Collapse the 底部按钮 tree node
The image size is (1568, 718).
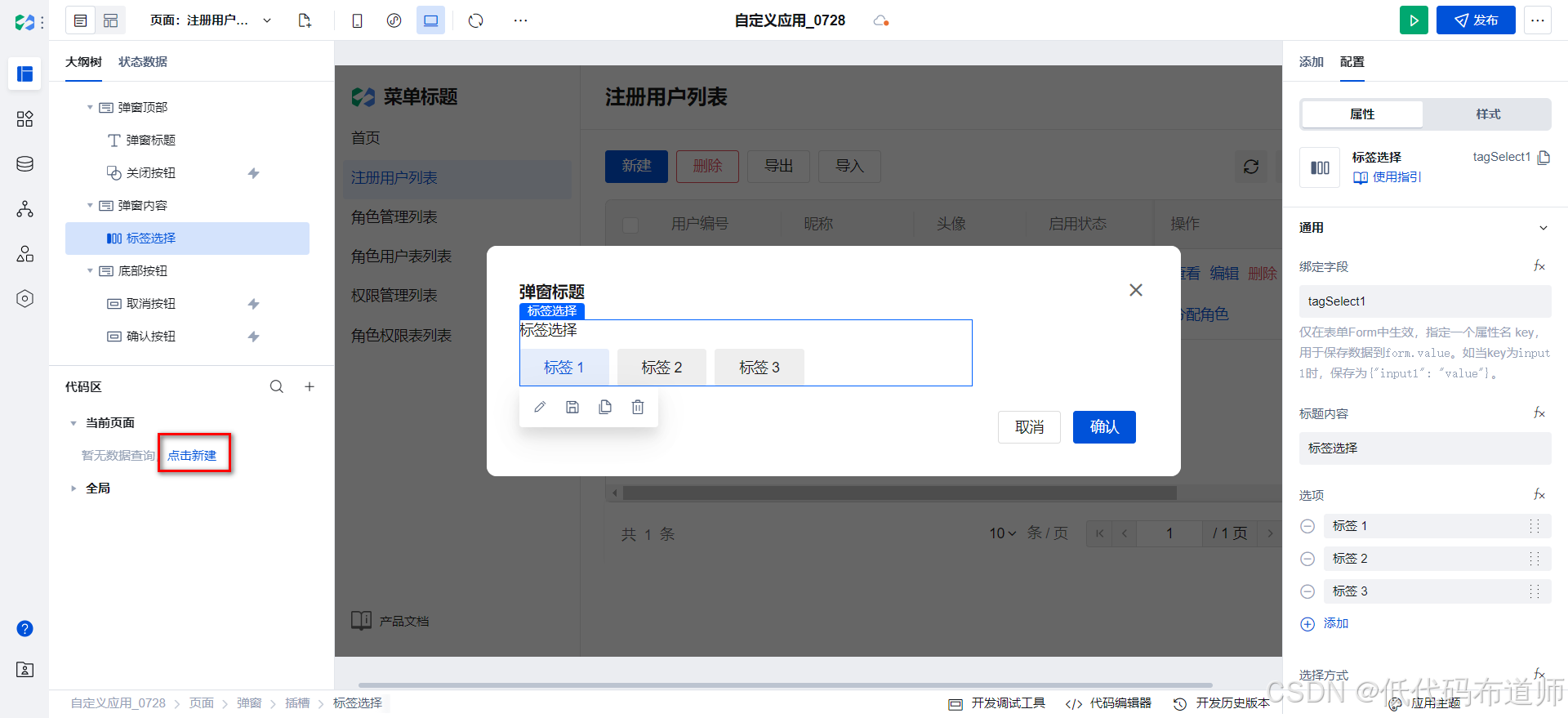pyautogui.click(x=90, y=270)
